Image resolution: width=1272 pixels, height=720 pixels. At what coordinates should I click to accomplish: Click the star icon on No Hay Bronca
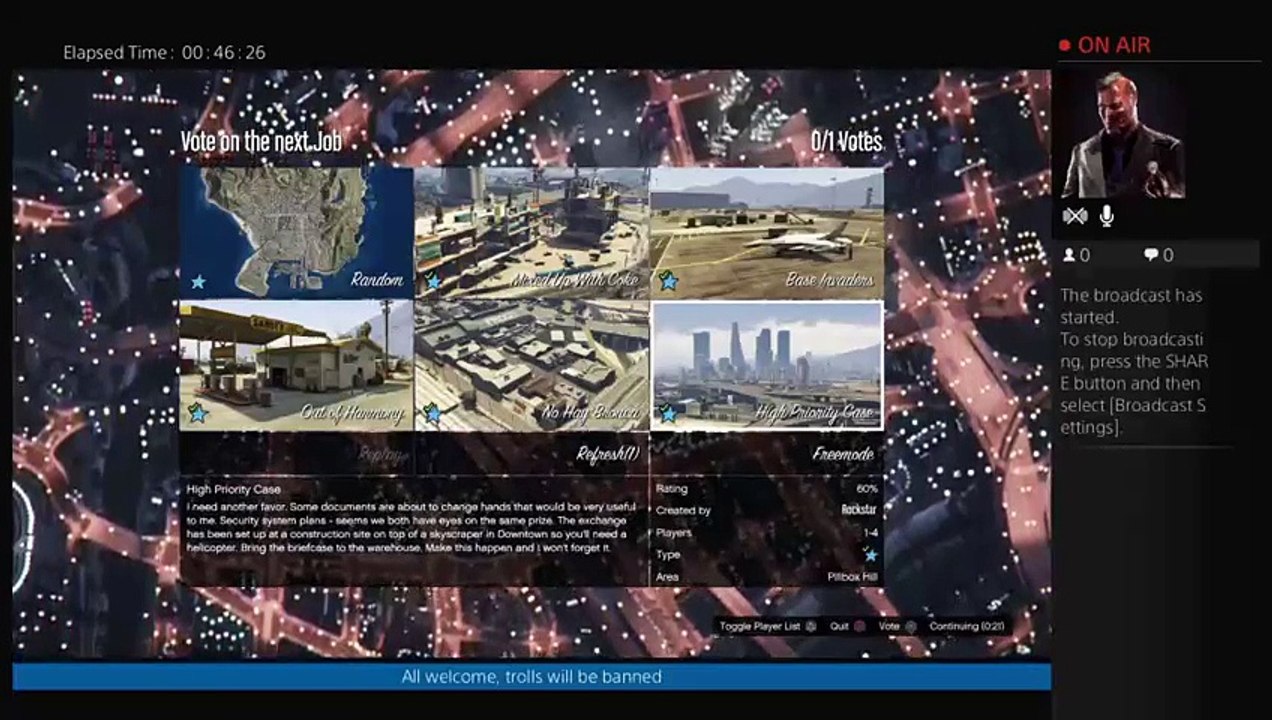pos(433,413)
